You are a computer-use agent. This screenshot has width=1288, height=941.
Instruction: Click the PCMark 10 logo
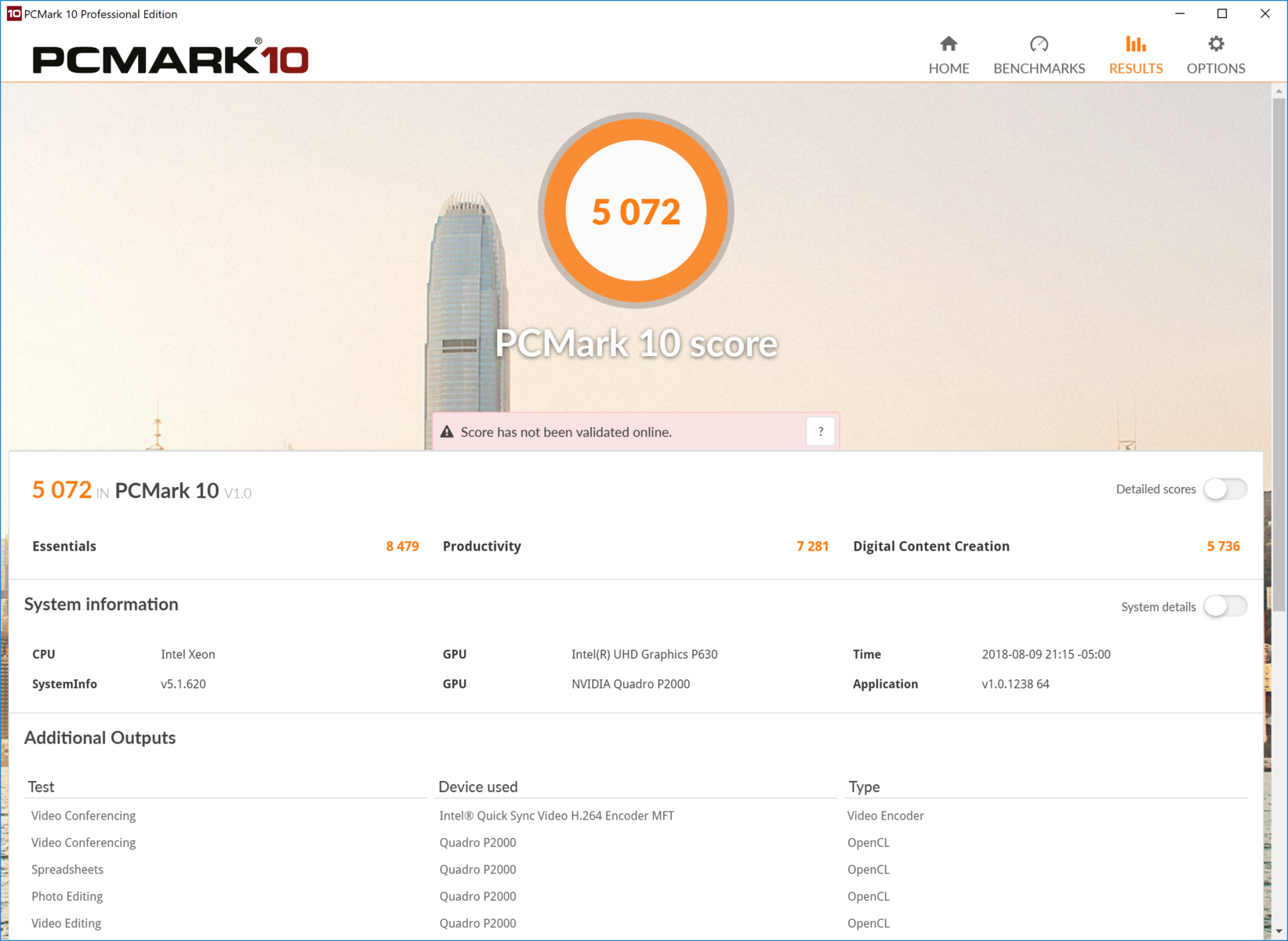pos(170,56)
